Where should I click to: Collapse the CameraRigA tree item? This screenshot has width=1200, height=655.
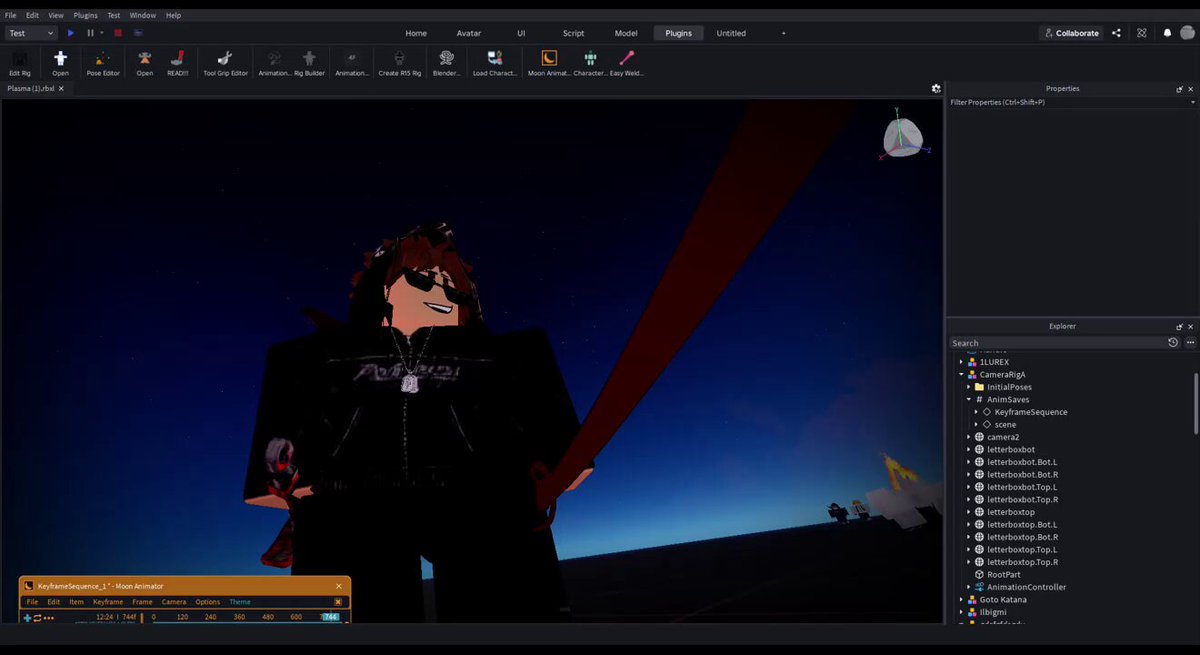pyautogui.click(x=962, y=374)
